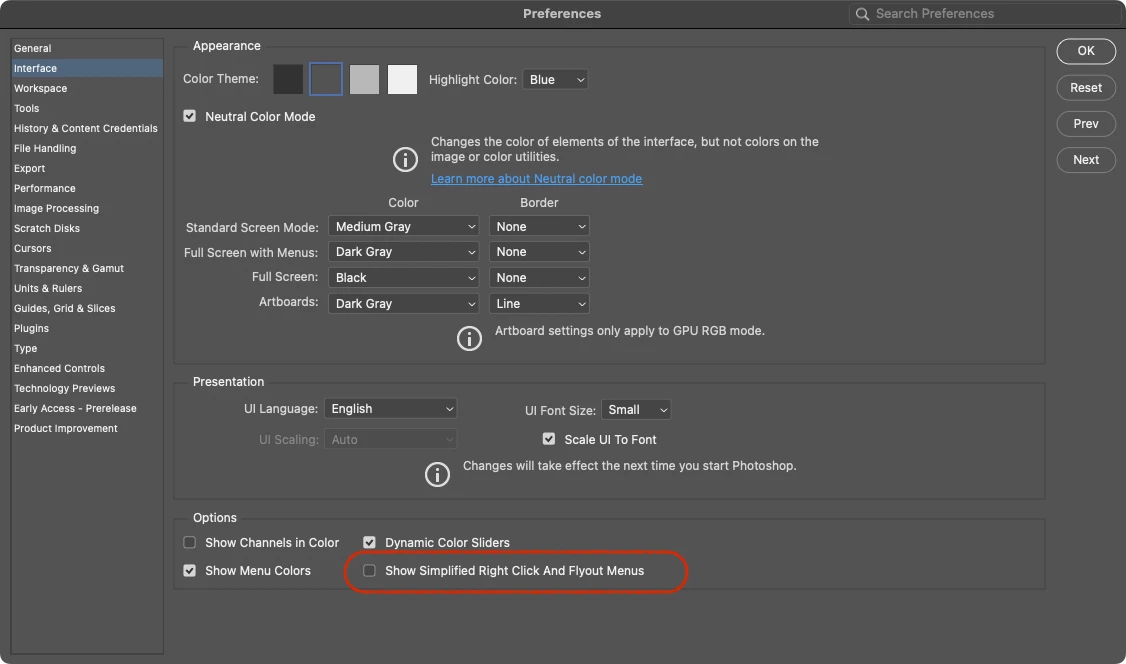Click the Search Preferences field
Screen dimensions: 1126x664
click(985, 14)
